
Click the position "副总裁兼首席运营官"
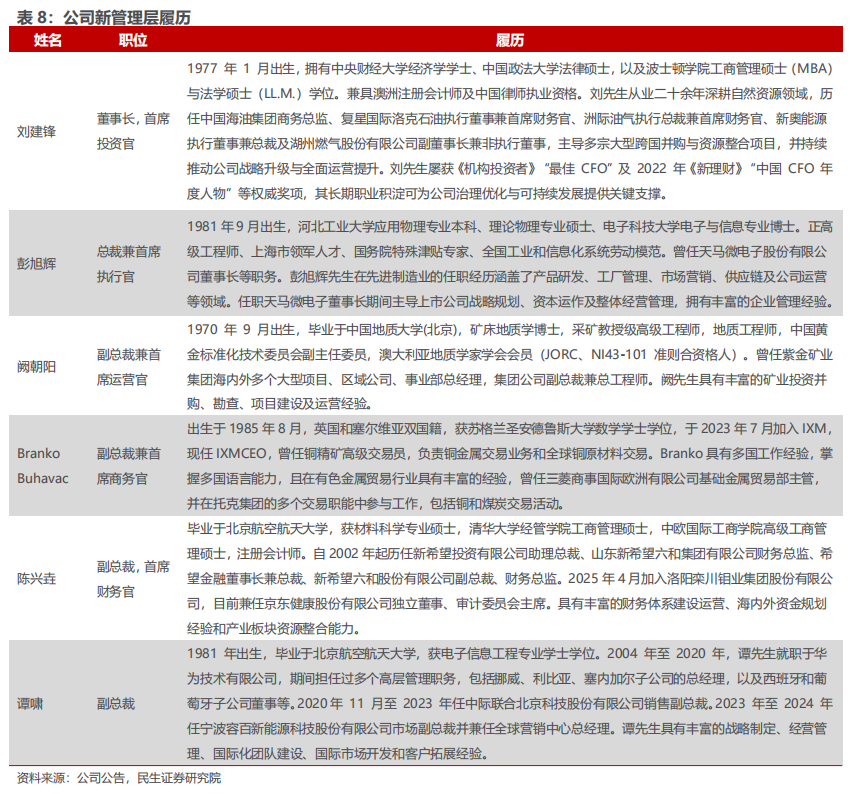[x=133, y=366]
